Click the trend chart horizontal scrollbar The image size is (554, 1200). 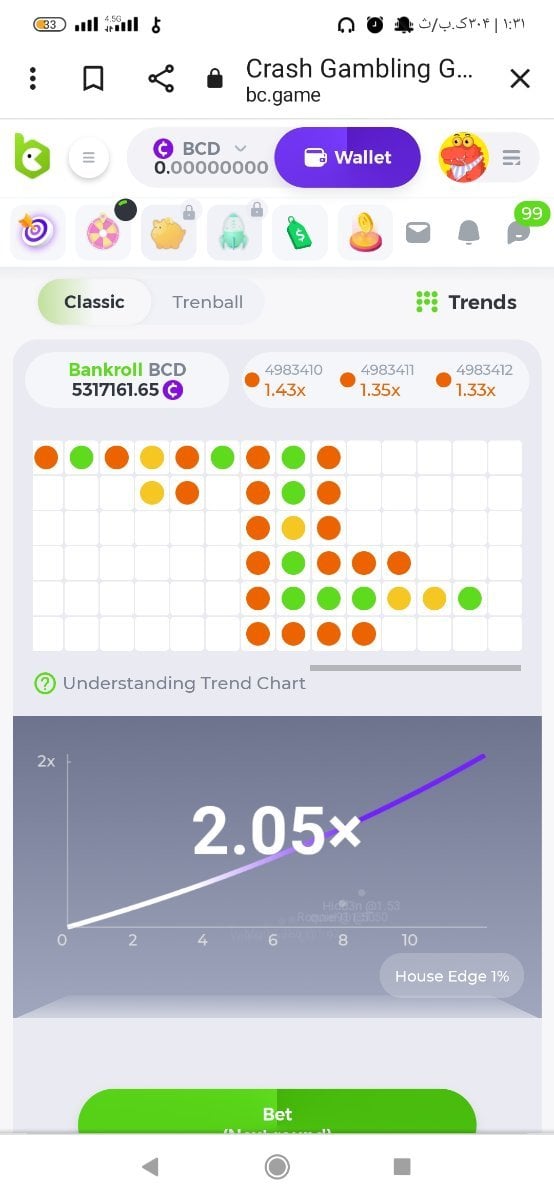click(415, 667)
